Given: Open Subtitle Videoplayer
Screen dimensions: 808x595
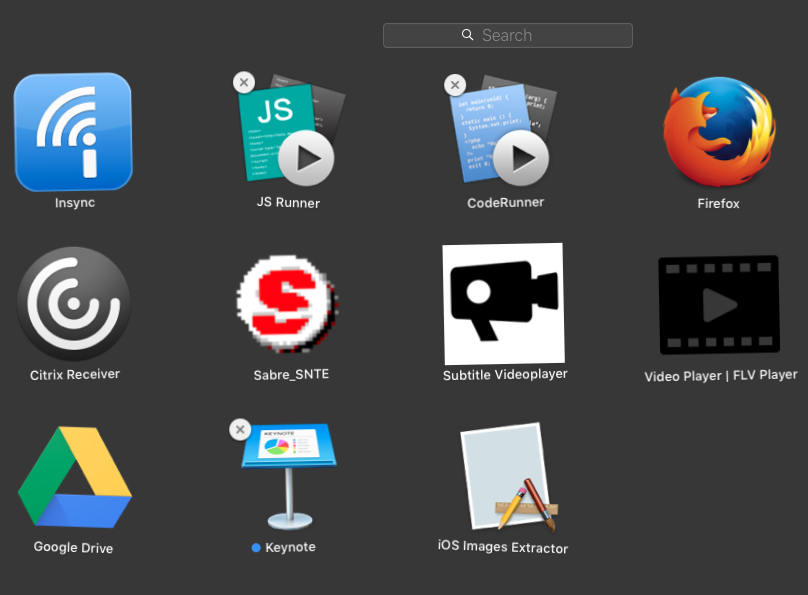Looking at the screenshot, I should [503, 304].
